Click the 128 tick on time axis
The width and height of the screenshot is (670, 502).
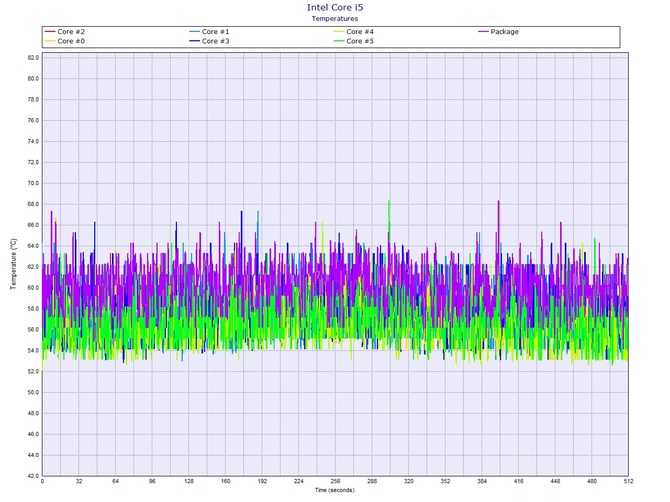coord(189,481)
